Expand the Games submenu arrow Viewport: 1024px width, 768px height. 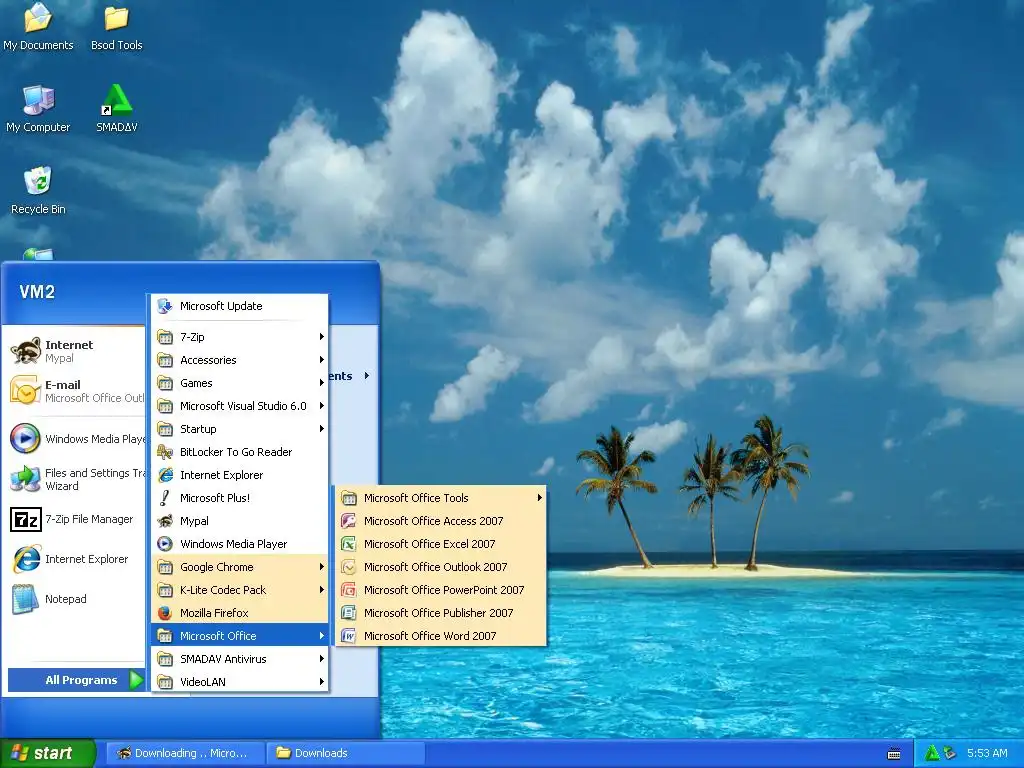pos(321,383)
